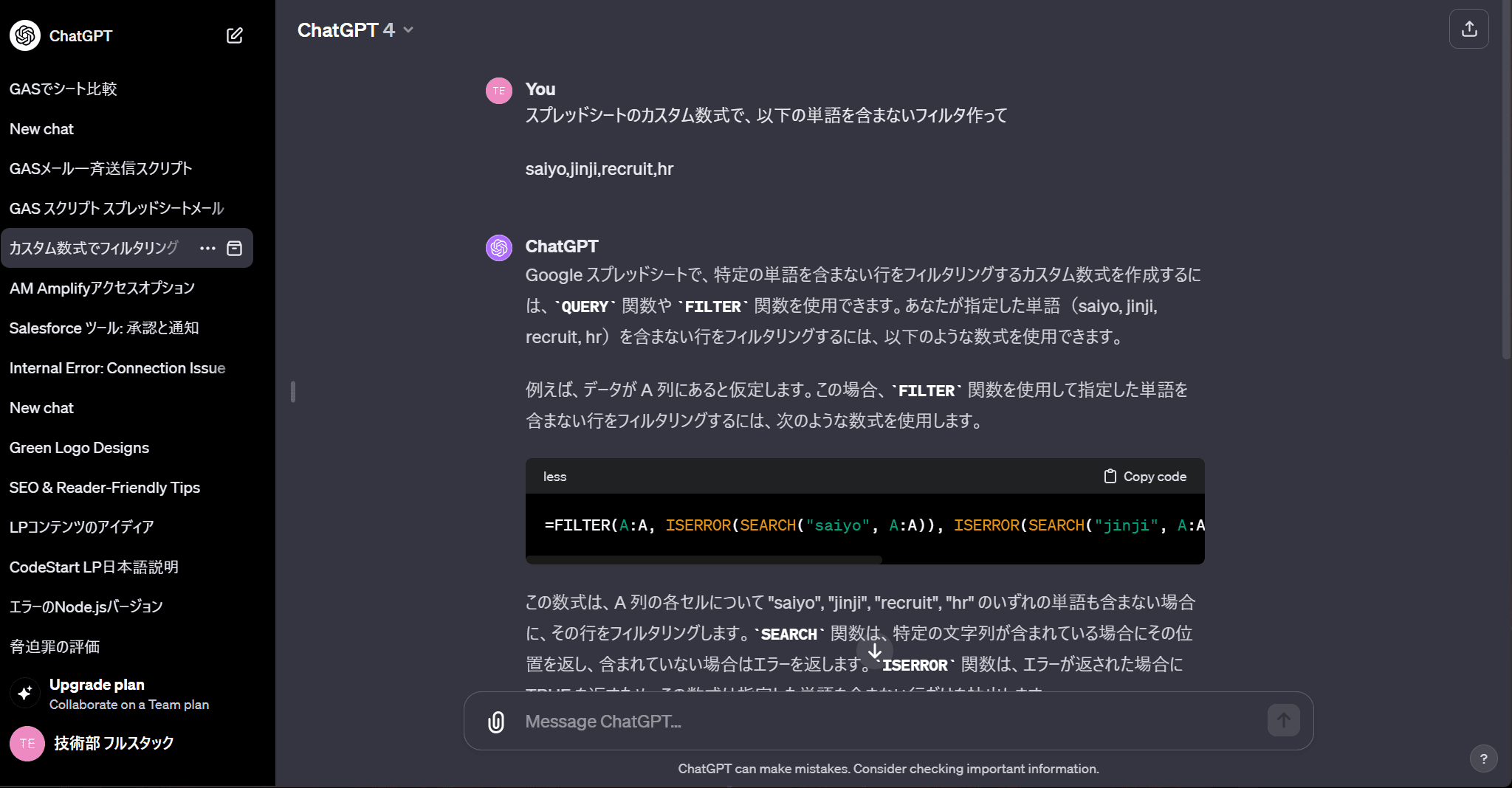Click the share conversation icon
The height and width of the screenshot is (788, 1512).
1468,29
